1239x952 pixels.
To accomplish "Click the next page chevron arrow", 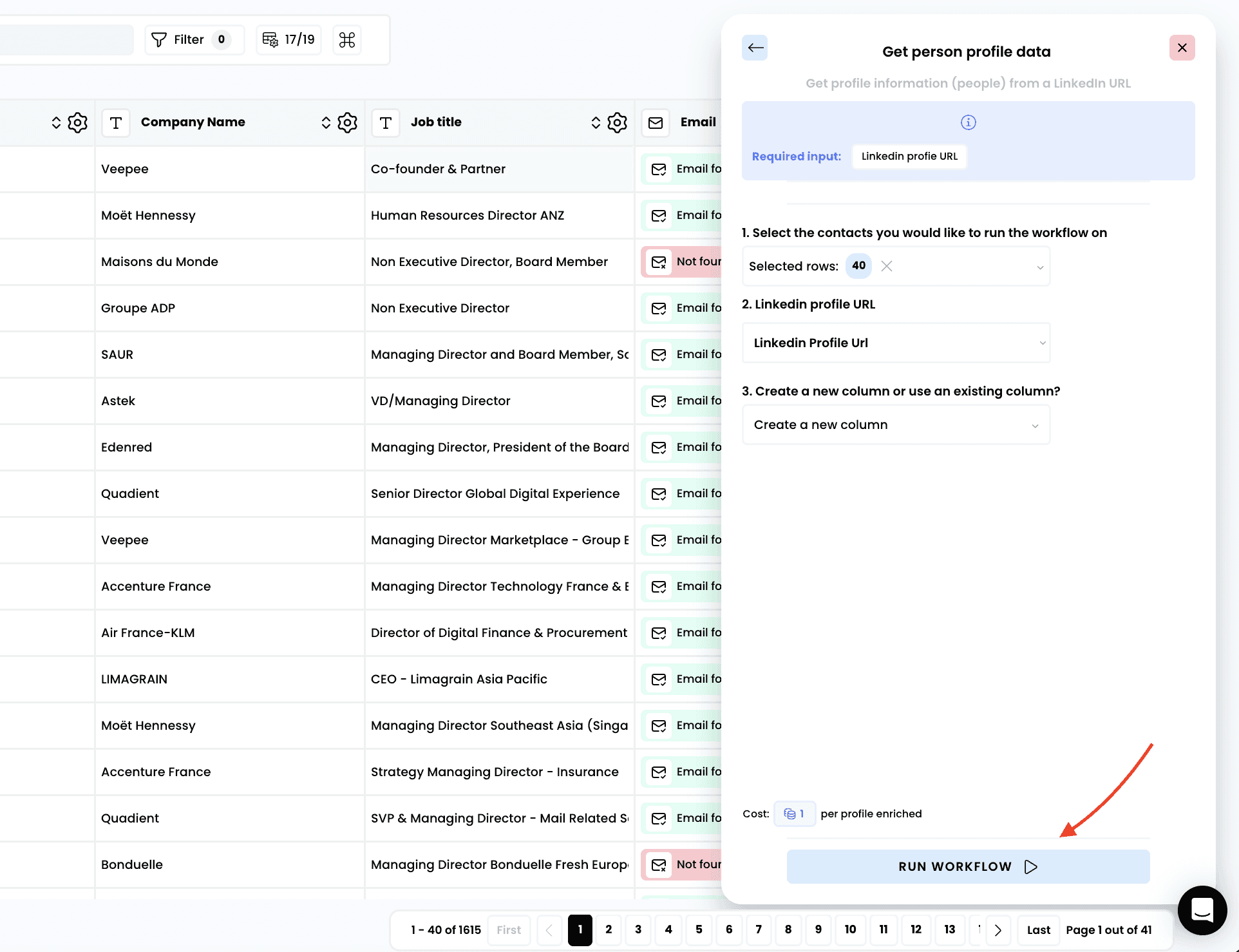I will [x=998, y=930].
